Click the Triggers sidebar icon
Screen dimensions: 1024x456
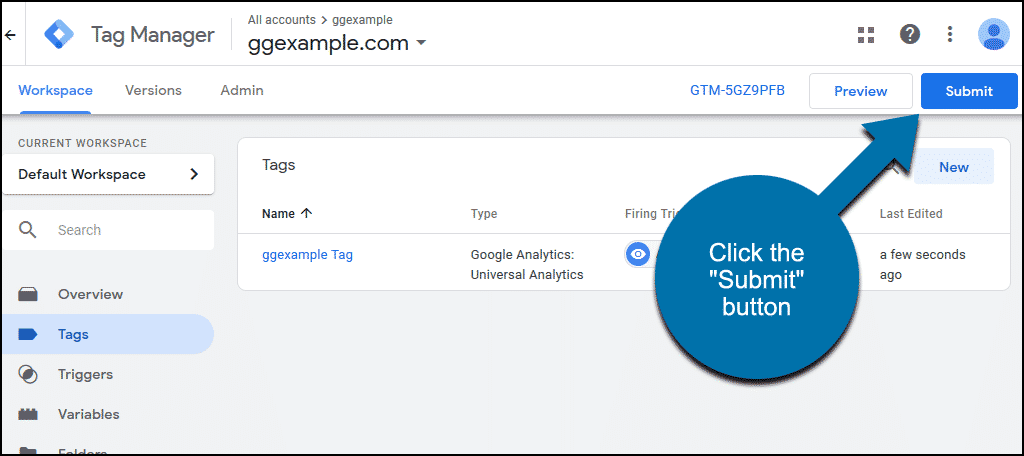tap(28, 374)
